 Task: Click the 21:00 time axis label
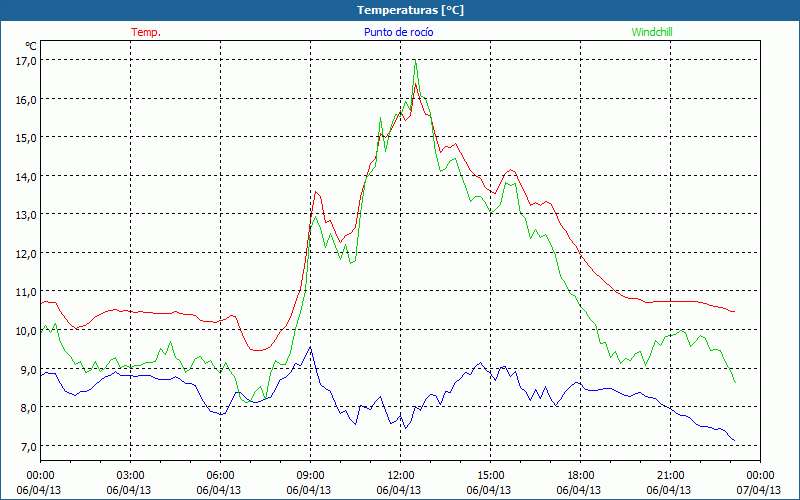[x=670, y=476]
